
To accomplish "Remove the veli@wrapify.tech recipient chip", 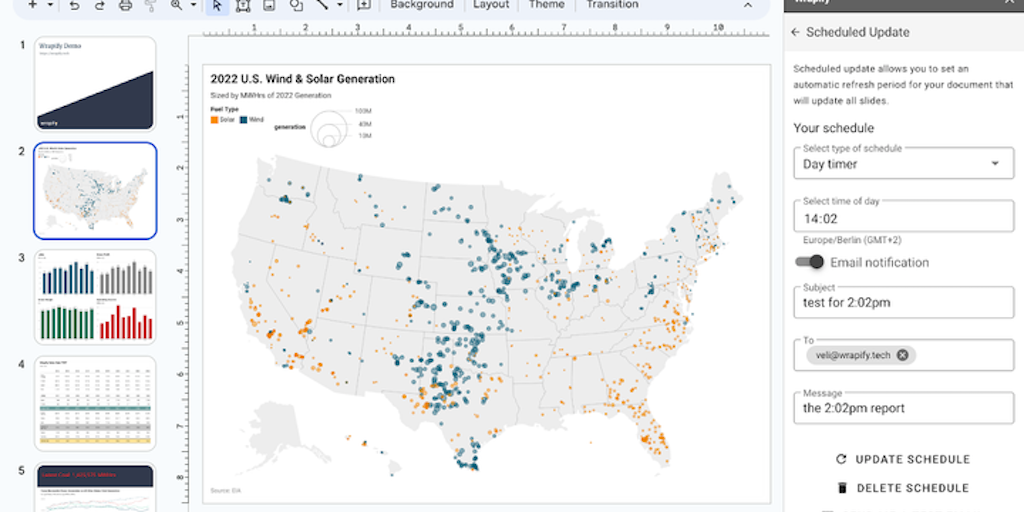I will pos(903,355).
